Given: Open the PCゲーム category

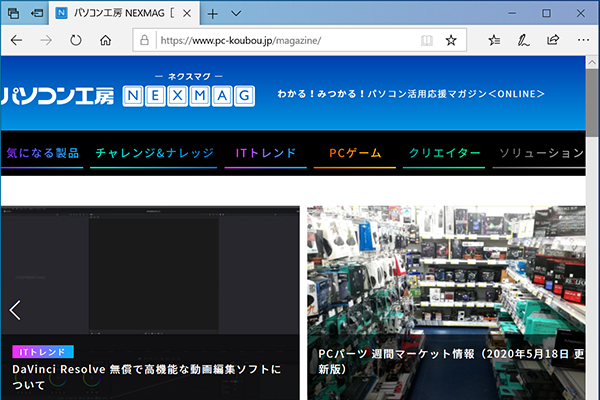Looking at the screenshot, I should point(354,153).
